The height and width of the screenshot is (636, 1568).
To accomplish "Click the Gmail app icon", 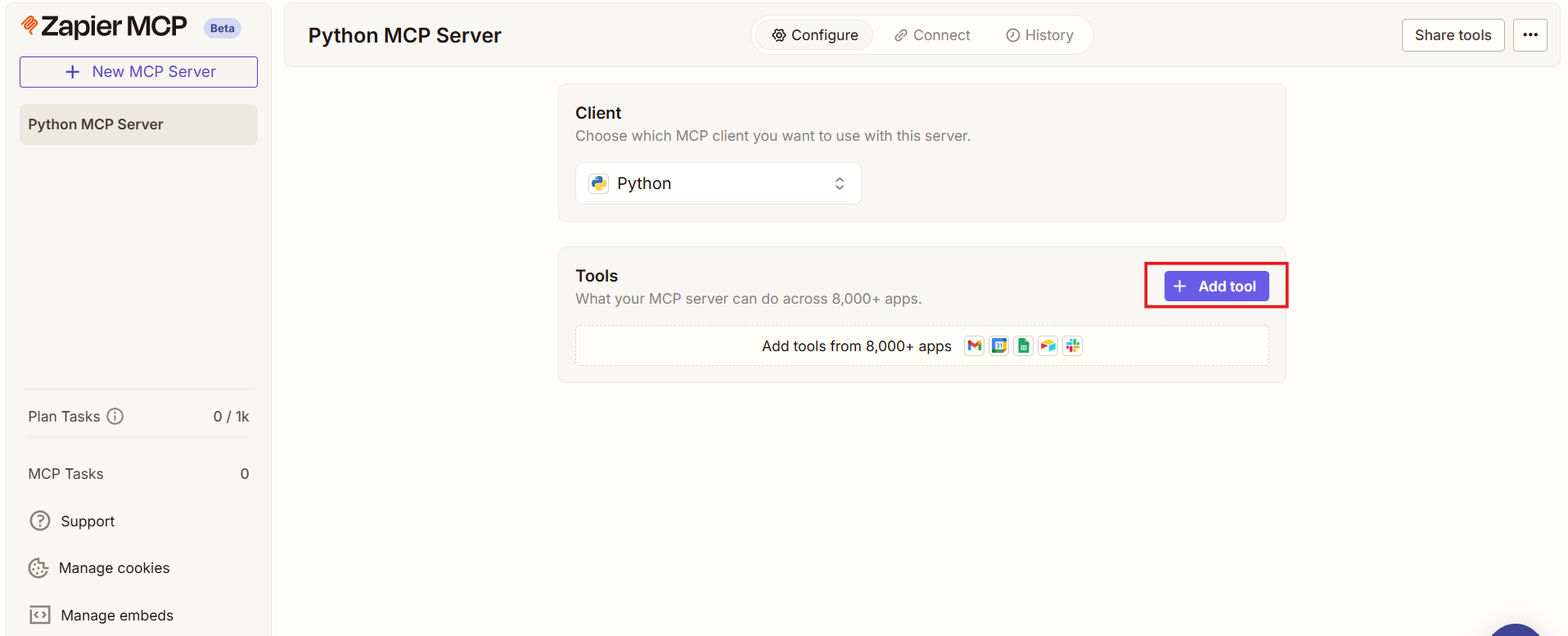I will [x=974, y=346].
